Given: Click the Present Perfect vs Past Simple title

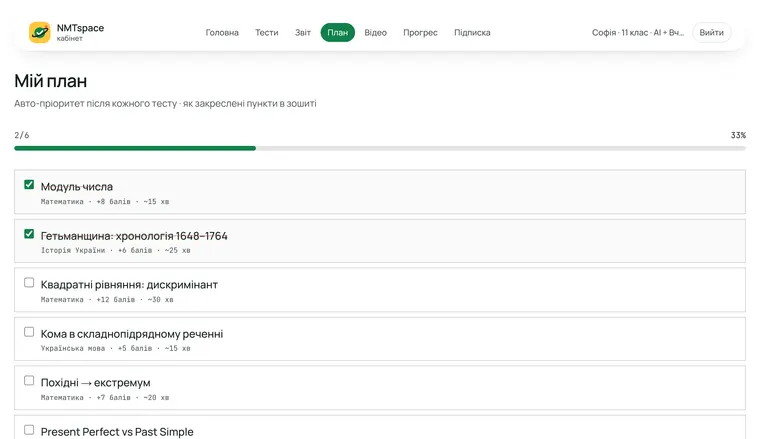Looking at the screenshot, I should pyautogui.click(x=117, y=432).
